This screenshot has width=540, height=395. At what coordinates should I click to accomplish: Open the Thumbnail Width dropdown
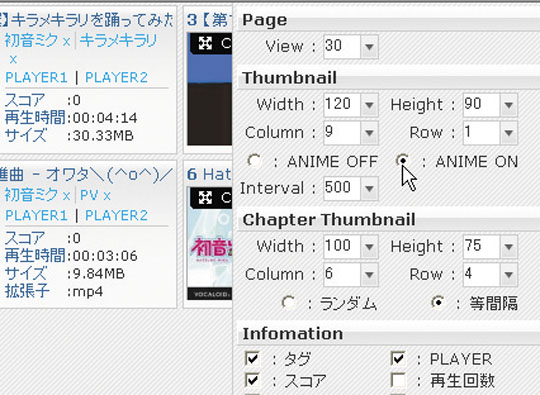point(369,105)
